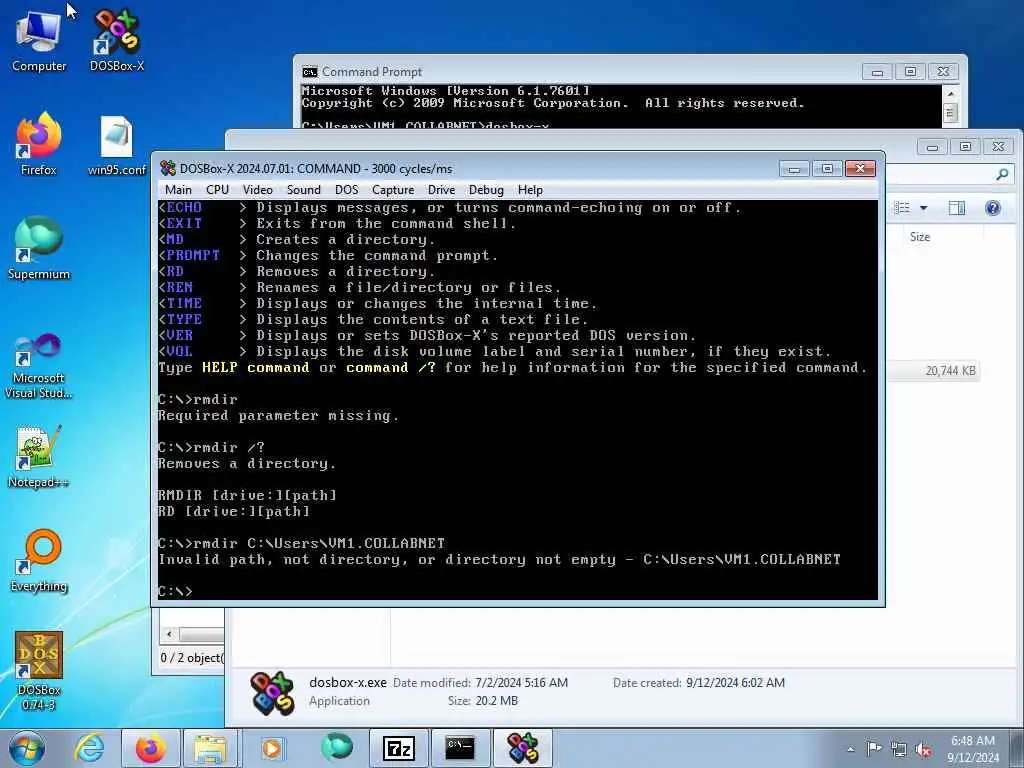The height and width of the screenshot is (768, 1024).
Task: Select the Microsoft Visual Studio shortcut
Action: (x=39, y=366)
